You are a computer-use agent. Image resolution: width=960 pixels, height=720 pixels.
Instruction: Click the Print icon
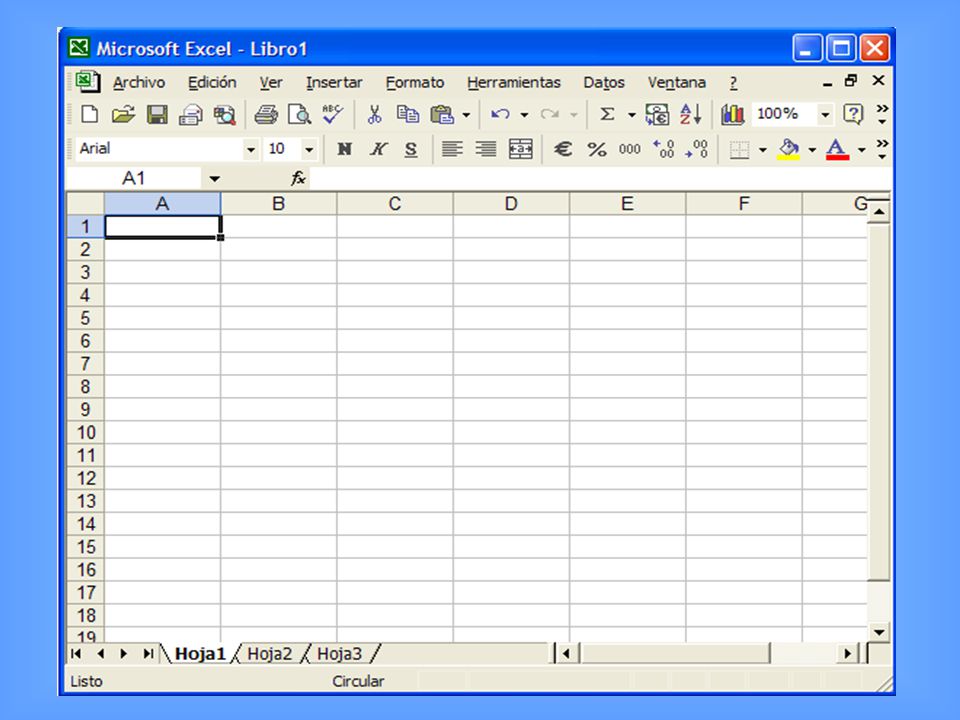click(266, 114)
